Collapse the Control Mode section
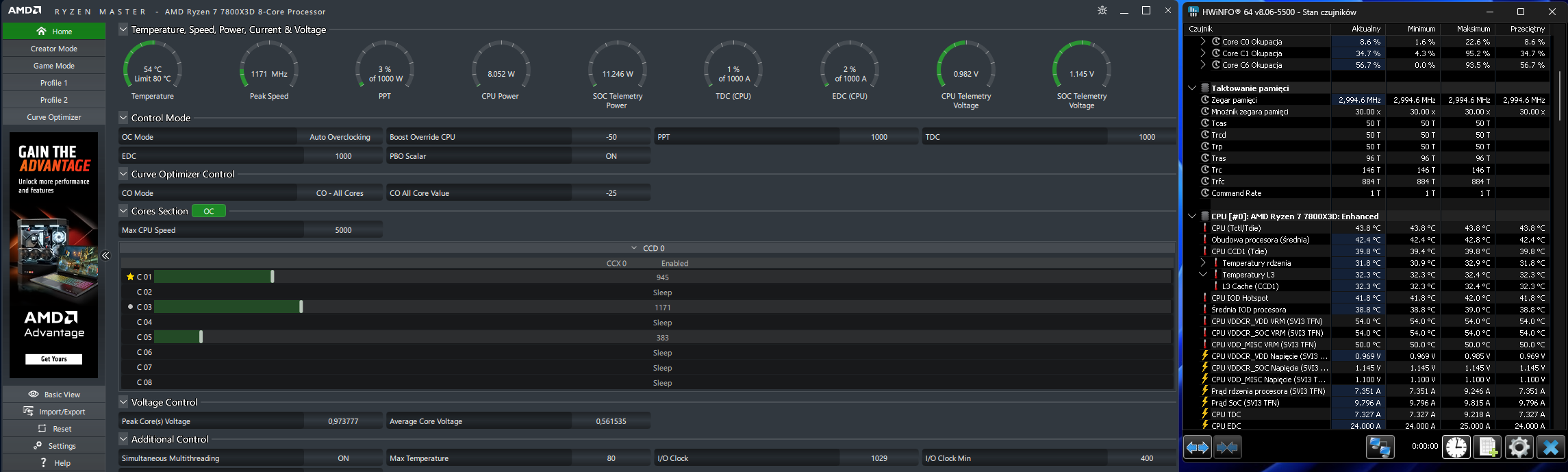The width and height of the screenshot is (1568, 472). [123, 118]
